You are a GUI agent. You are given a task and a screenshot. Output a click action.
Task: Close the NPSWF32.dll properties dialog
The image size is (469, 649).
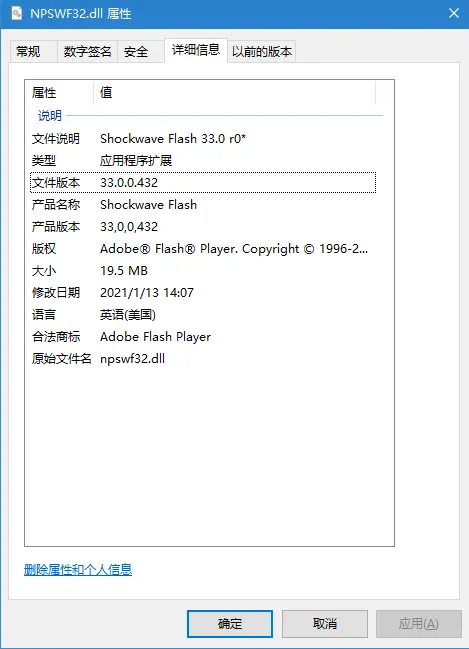coord(454,13)
